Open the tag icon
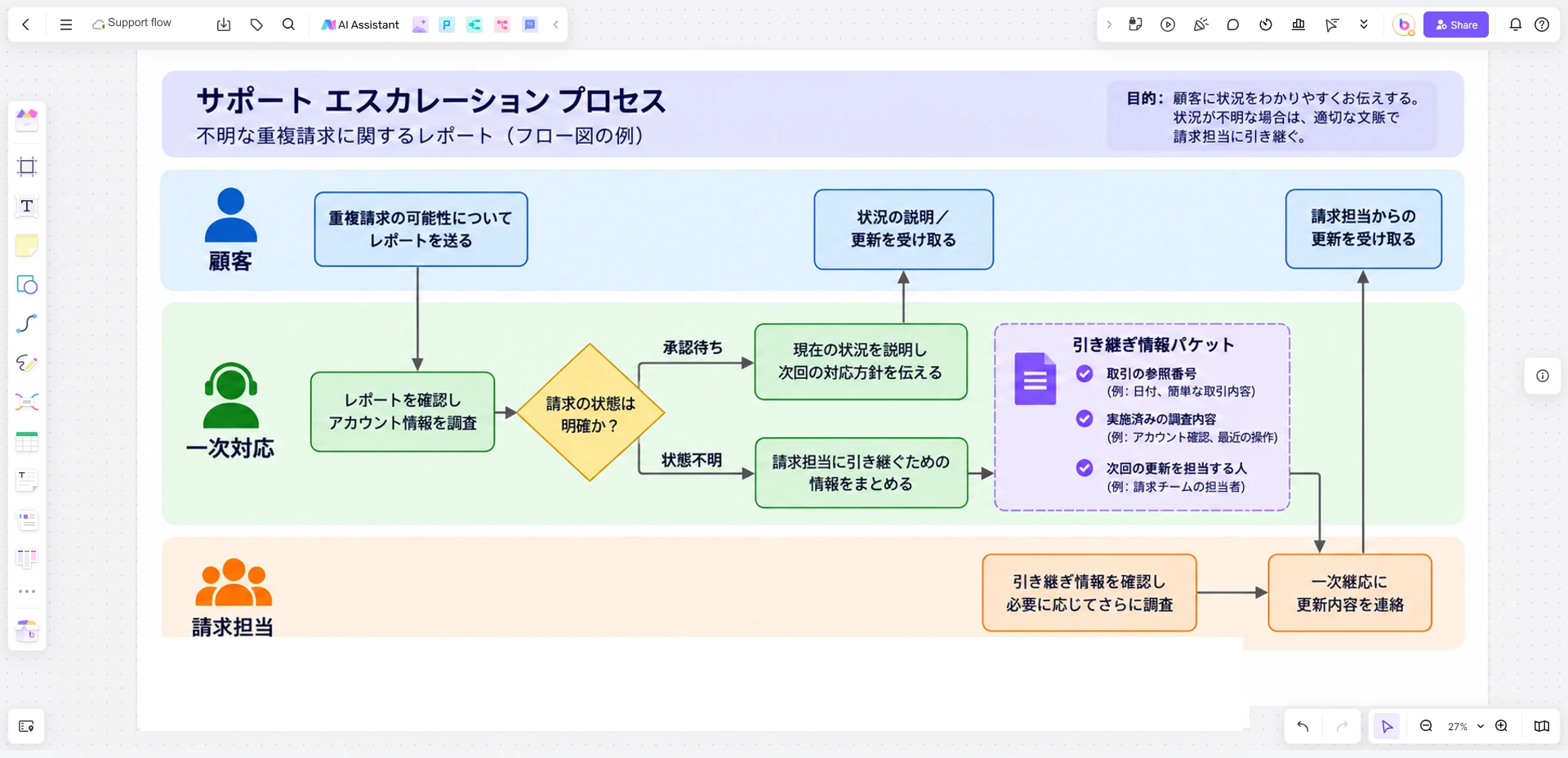This screenshot has height=758, width=1568. (256, 25)
